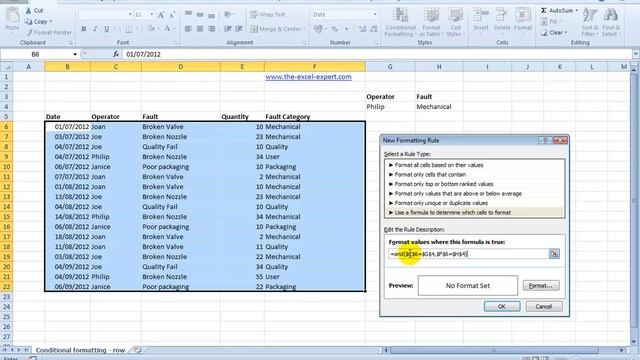
Task: Select row 24 header
Action: click(x=6, y=307)
